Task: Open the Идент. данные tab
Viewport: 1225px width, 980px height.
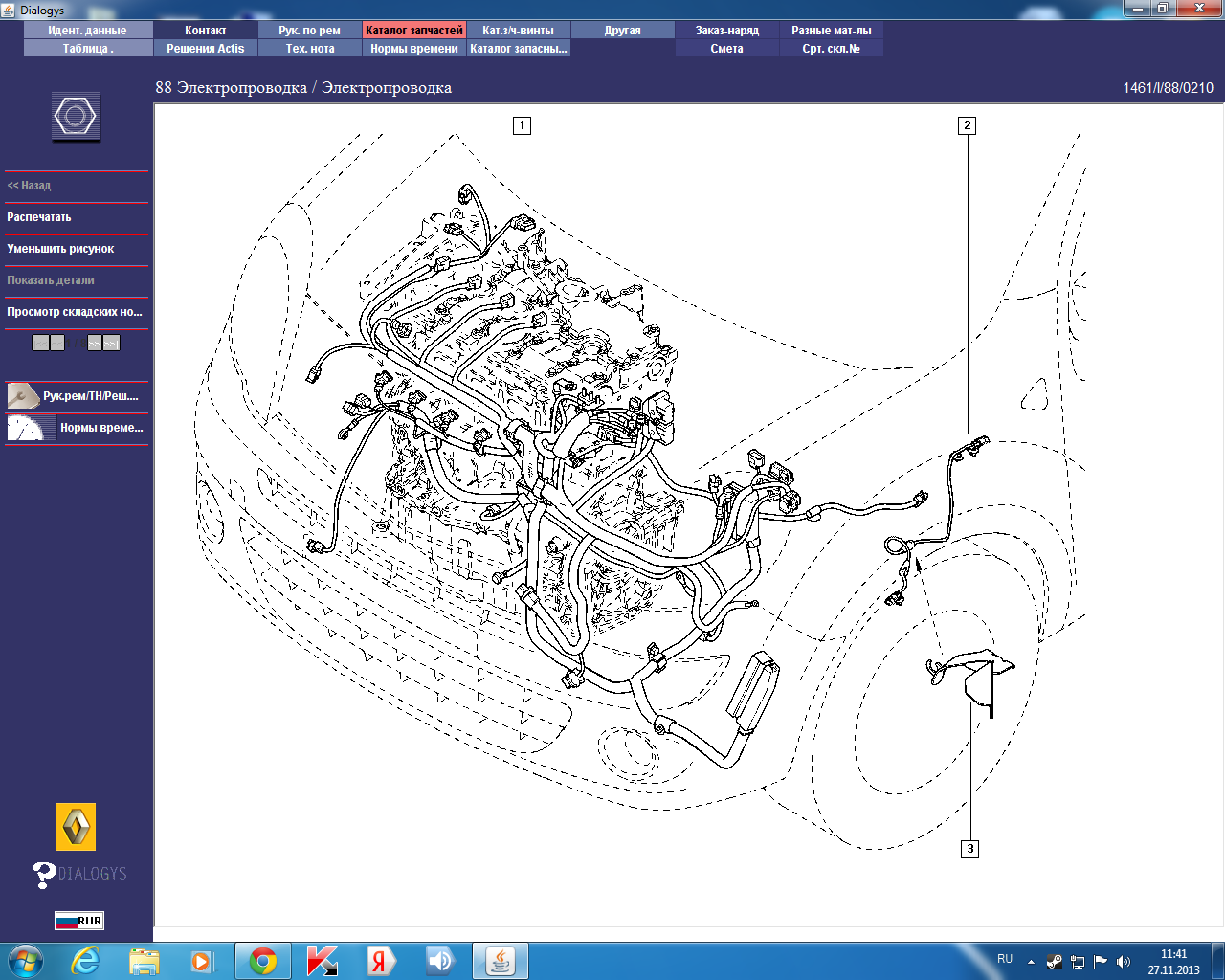Action: 88,31
